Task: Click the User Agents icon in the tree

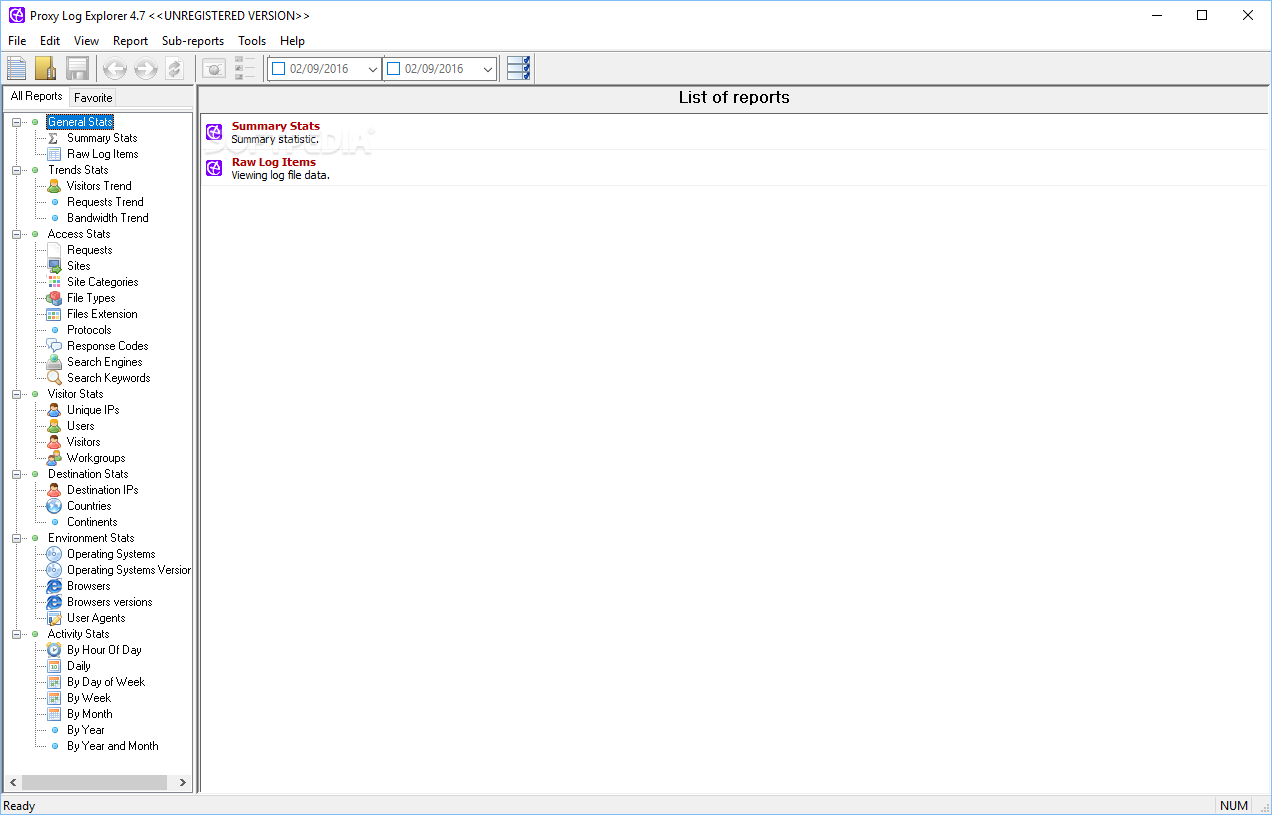Action: [x=54, y=618]
